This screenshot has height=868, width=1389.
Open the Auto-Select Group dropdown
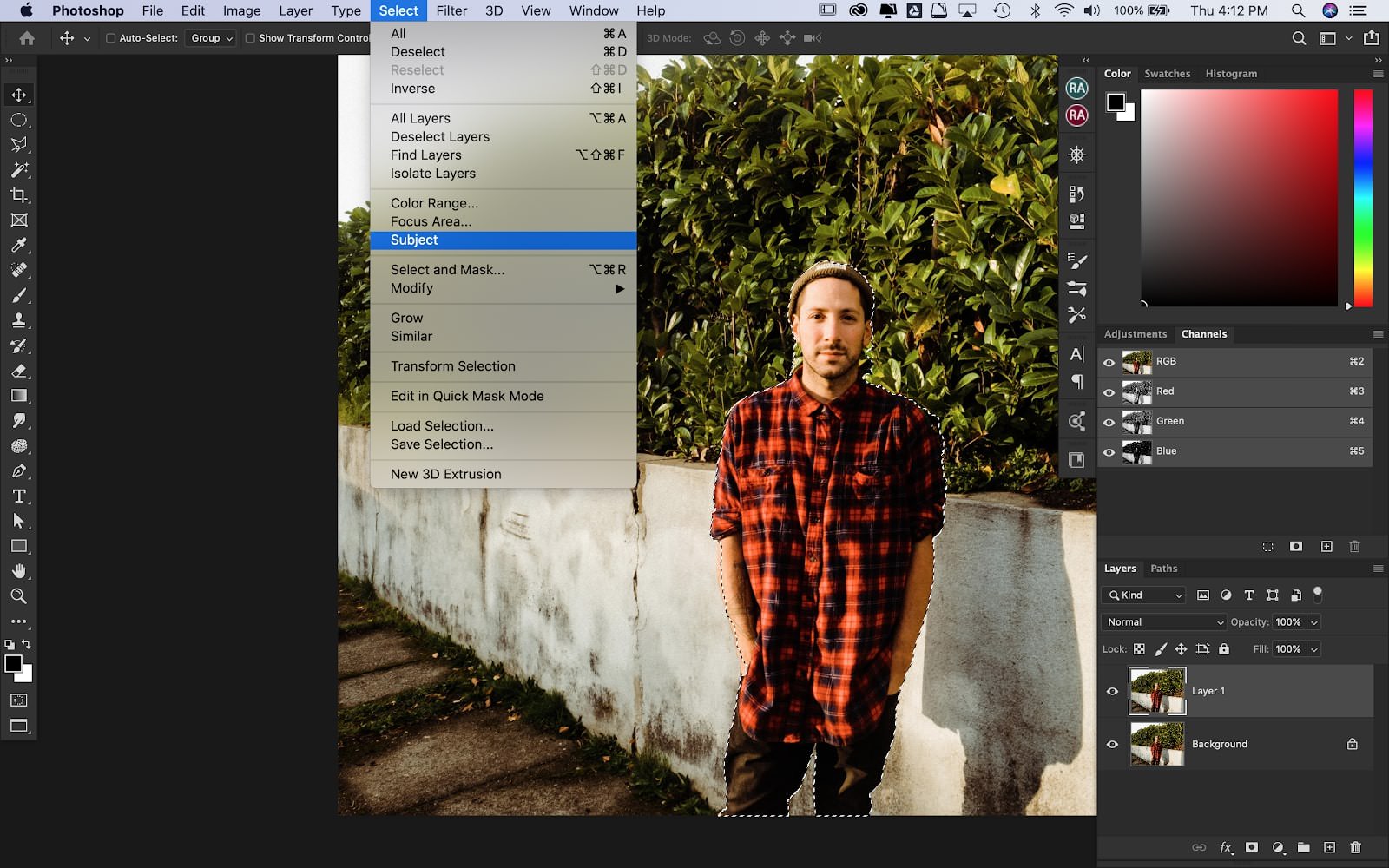click(x=210, y=38)
